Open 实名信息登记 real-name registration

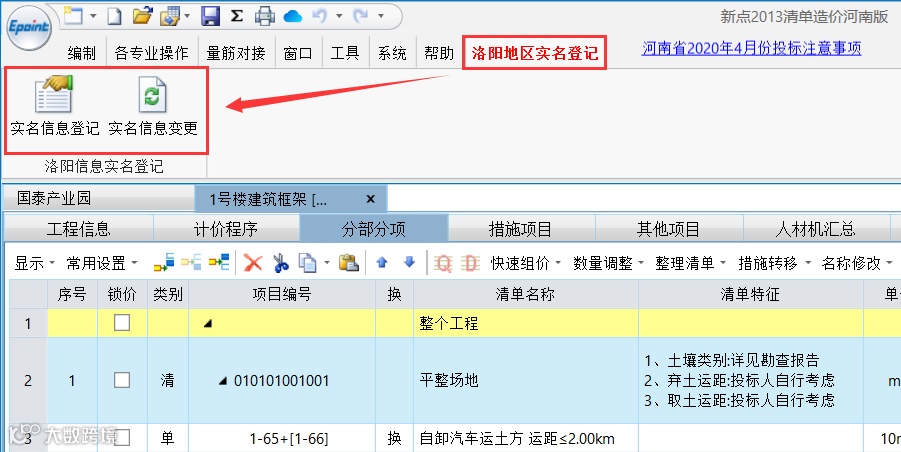point(55,106)
